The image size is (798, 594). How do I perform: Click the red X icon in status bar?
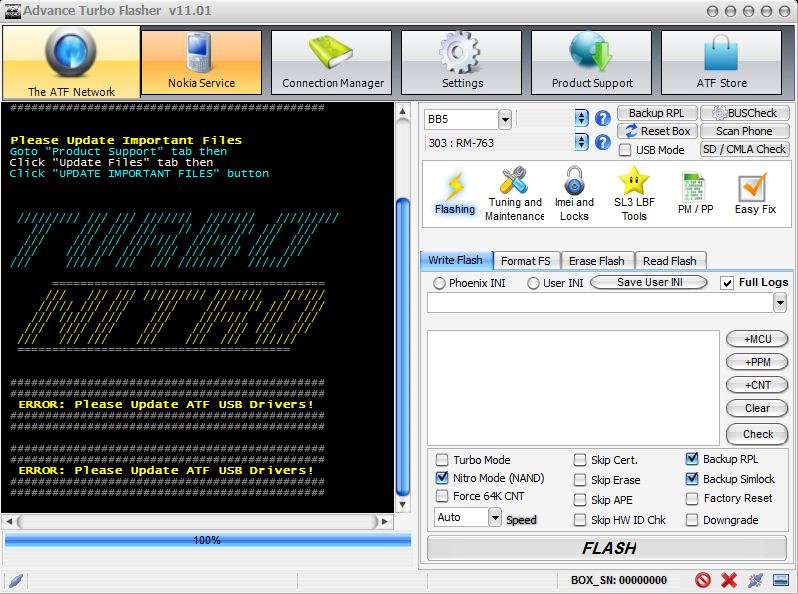[x=729, y=580]
